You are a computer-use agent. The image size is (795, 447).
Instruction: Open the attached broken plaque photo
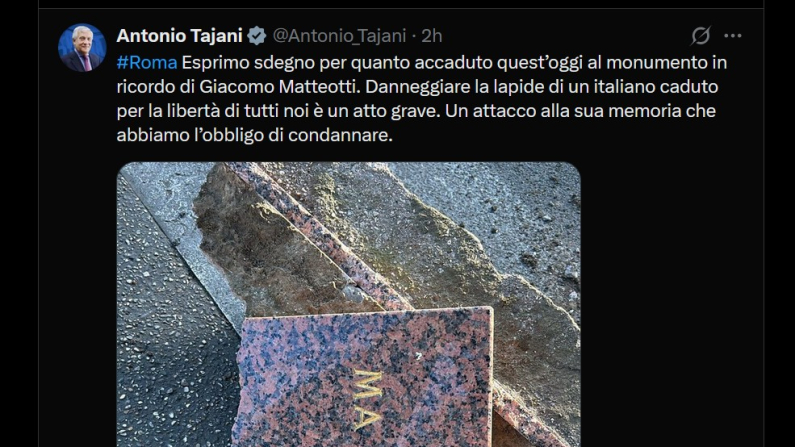click(x=349, y=304)
